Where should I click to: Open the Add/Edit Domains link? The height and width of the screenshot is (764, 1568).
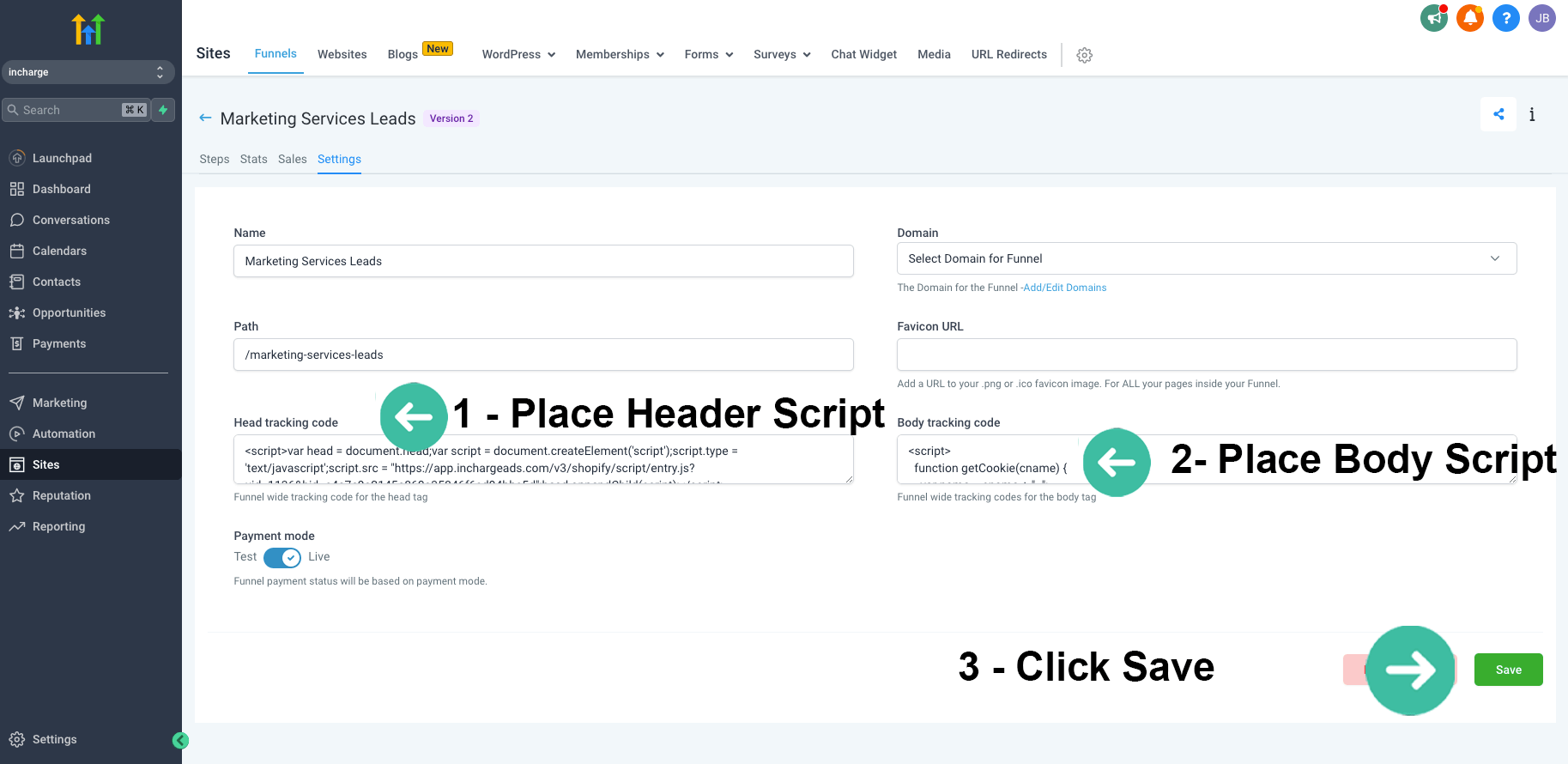1065,288
